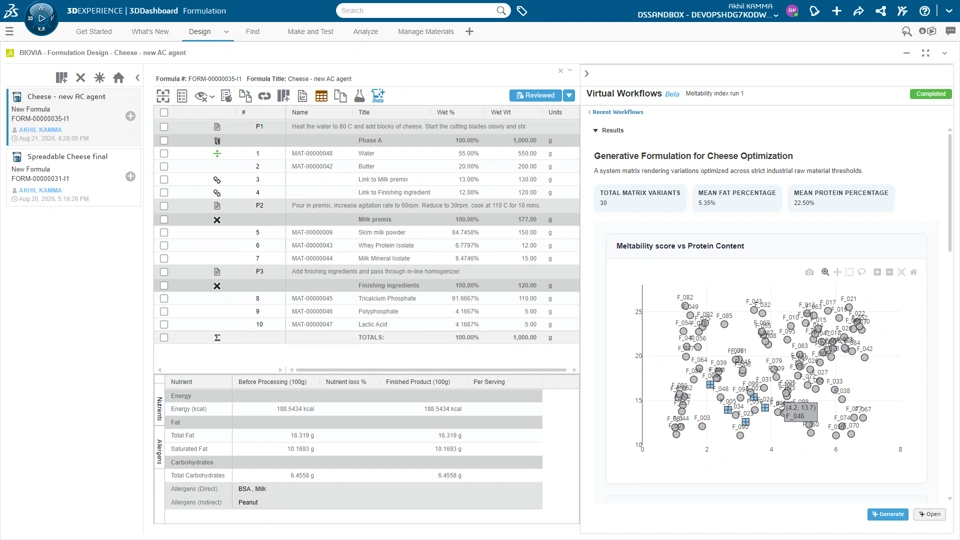The height and width of the screenshot is (540, 960).
Task: Click the list view icon in formula toolbar
Action: [x=182, y=96]
